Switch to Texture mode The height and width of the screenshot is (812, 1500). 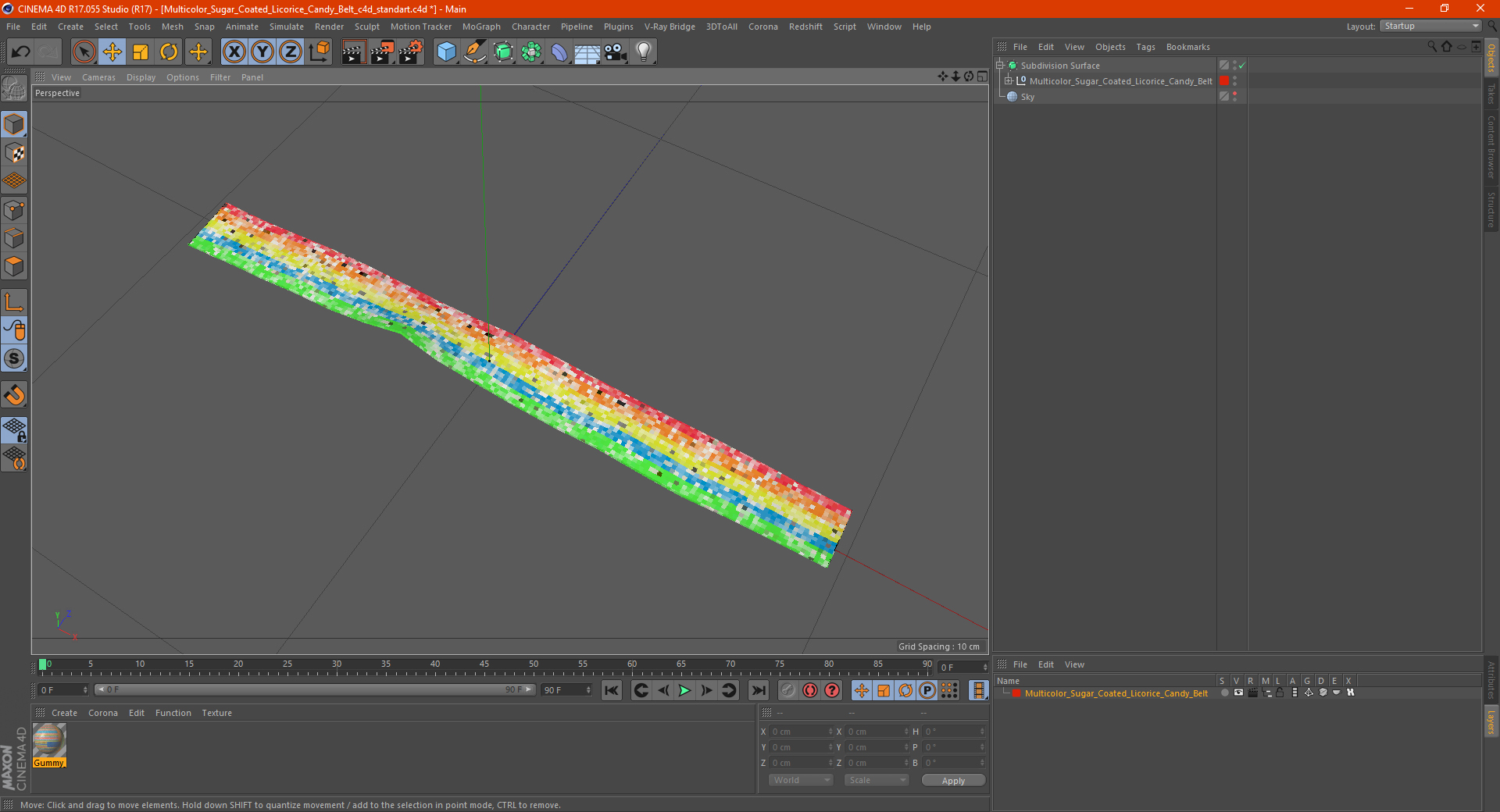coord(14,153)
